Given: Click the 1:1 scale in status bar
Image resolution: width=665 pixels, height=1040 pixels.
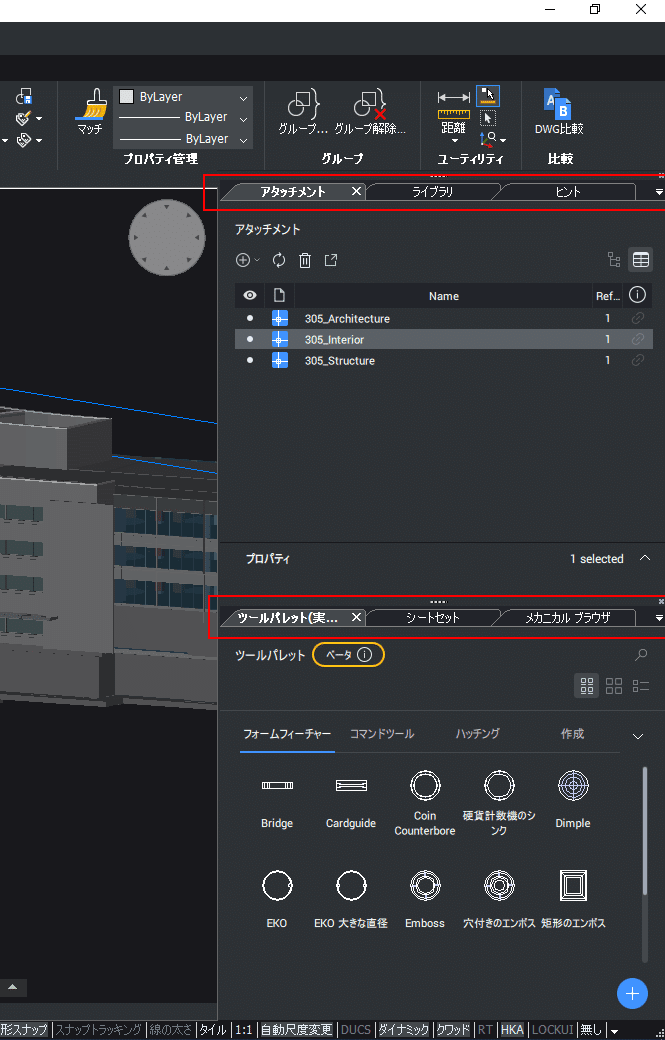Looking at the screenshot, I should tap(243, 1029).
